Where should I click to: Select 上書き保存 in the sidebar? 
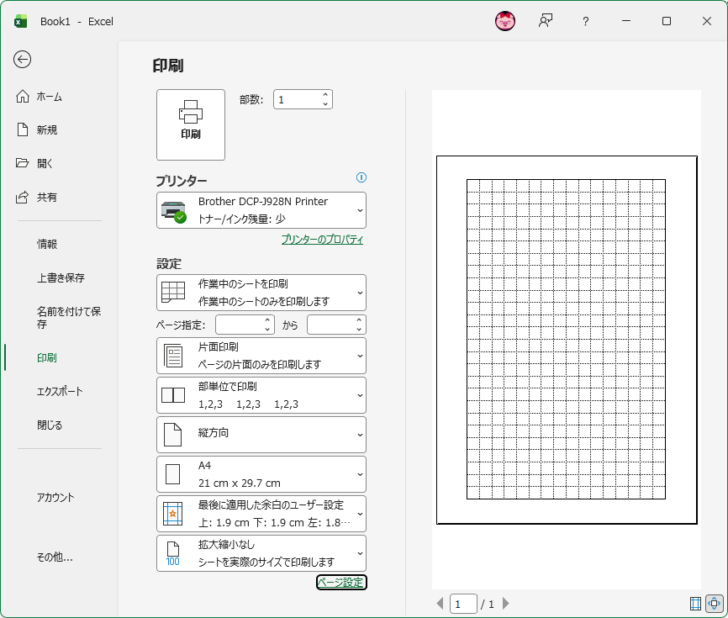click(x=59, y=278)
